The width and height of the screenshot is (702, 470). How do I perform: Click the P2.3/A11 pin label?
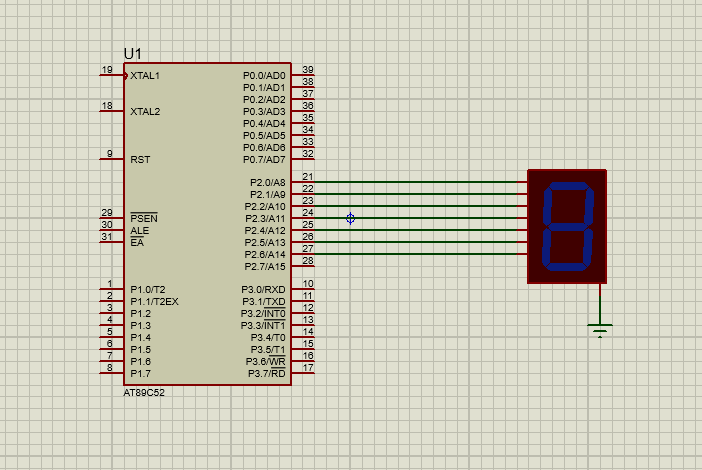[265, 219]
